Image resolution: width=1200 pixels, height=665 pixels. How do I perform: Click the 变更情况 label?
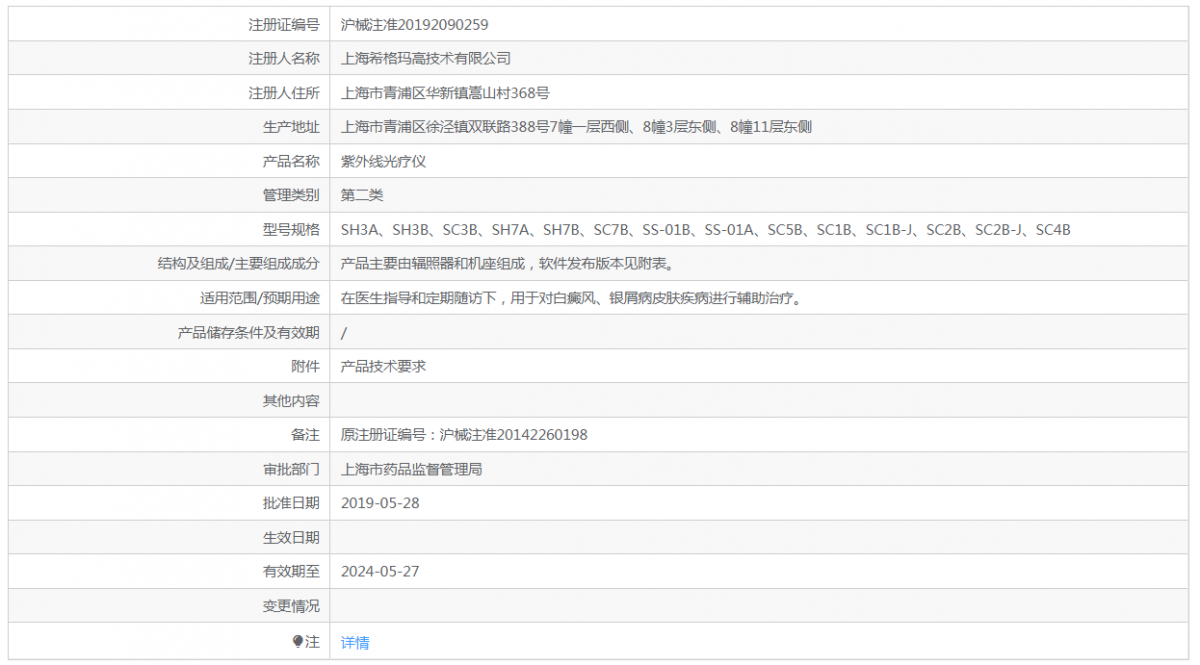click(291, 605)
